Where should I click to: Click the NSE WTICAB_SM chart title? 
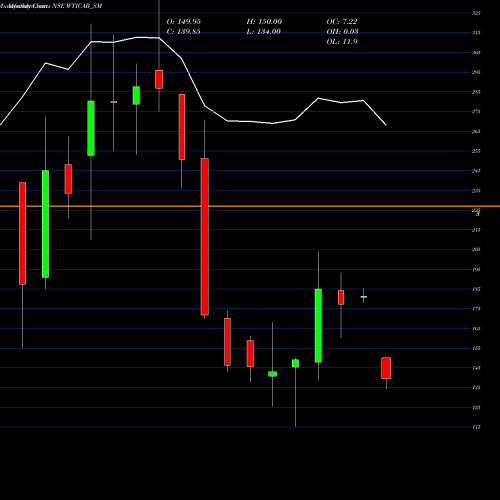[x=77, y=6]
